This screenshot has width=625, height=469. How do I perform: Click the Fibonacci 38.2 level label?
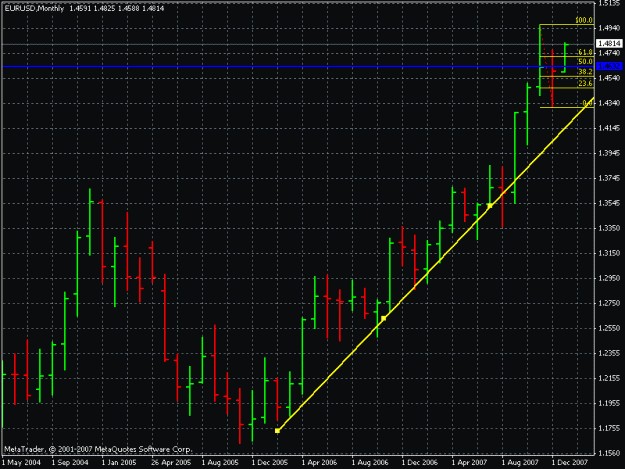point(585,72)
